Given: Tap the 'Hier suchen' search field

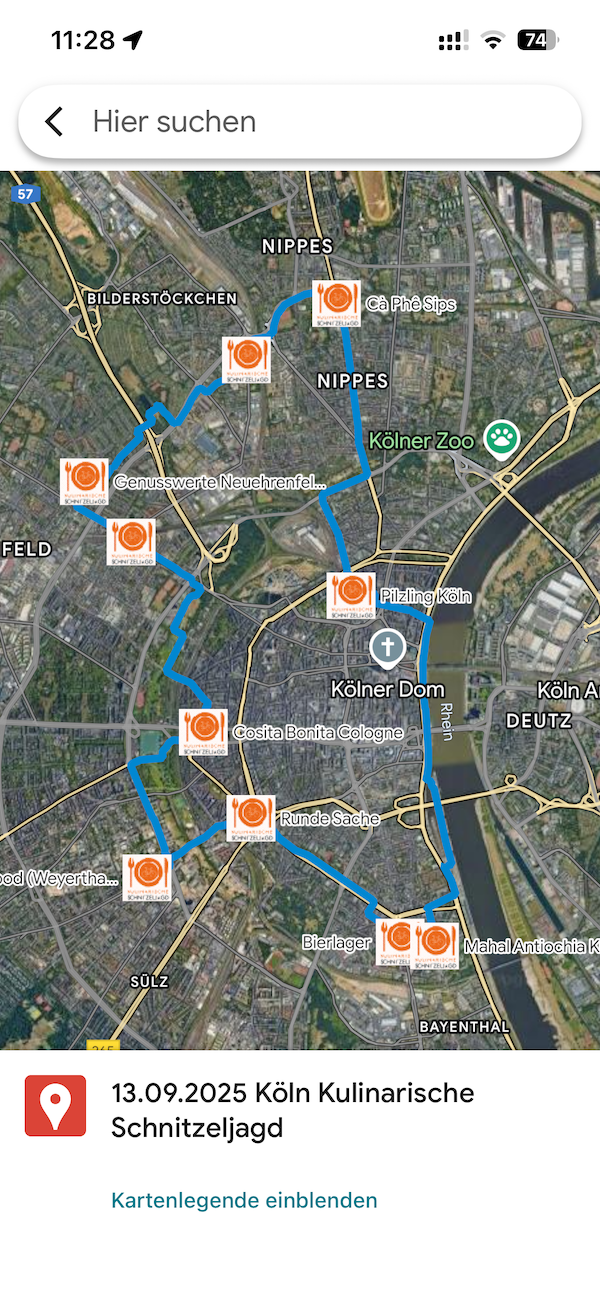Looking at the screenshot, I should [x=300, y=122].
